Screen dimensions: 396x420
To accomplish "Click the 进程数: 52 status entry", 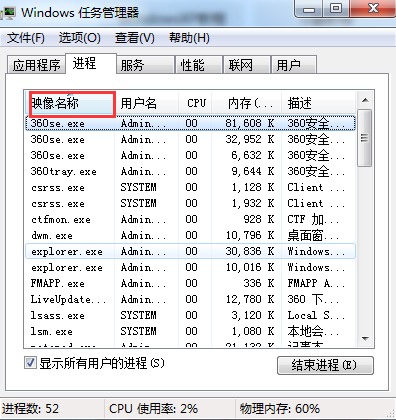I will (x=30, y=409).
